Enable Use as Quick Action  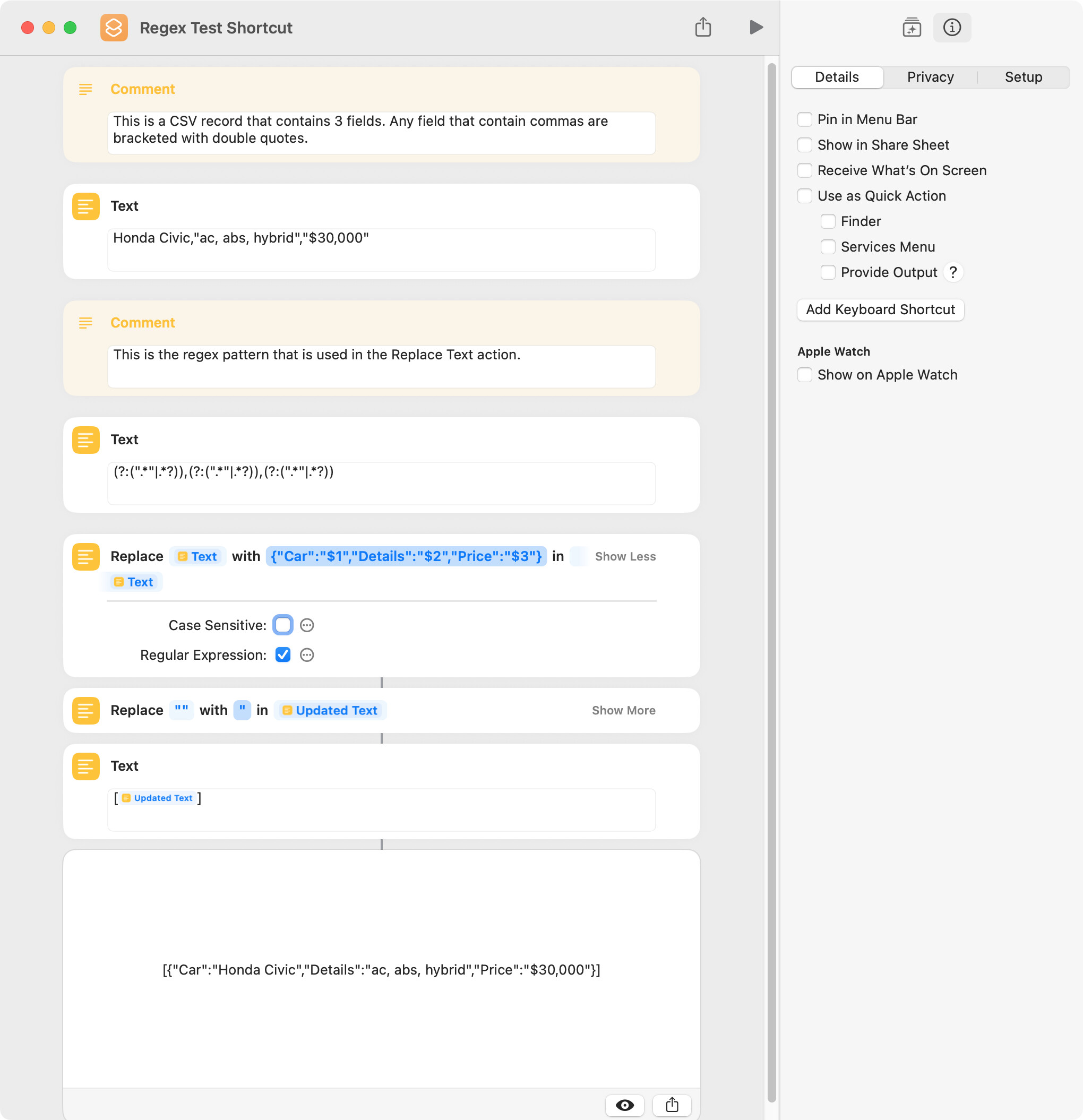805,196
